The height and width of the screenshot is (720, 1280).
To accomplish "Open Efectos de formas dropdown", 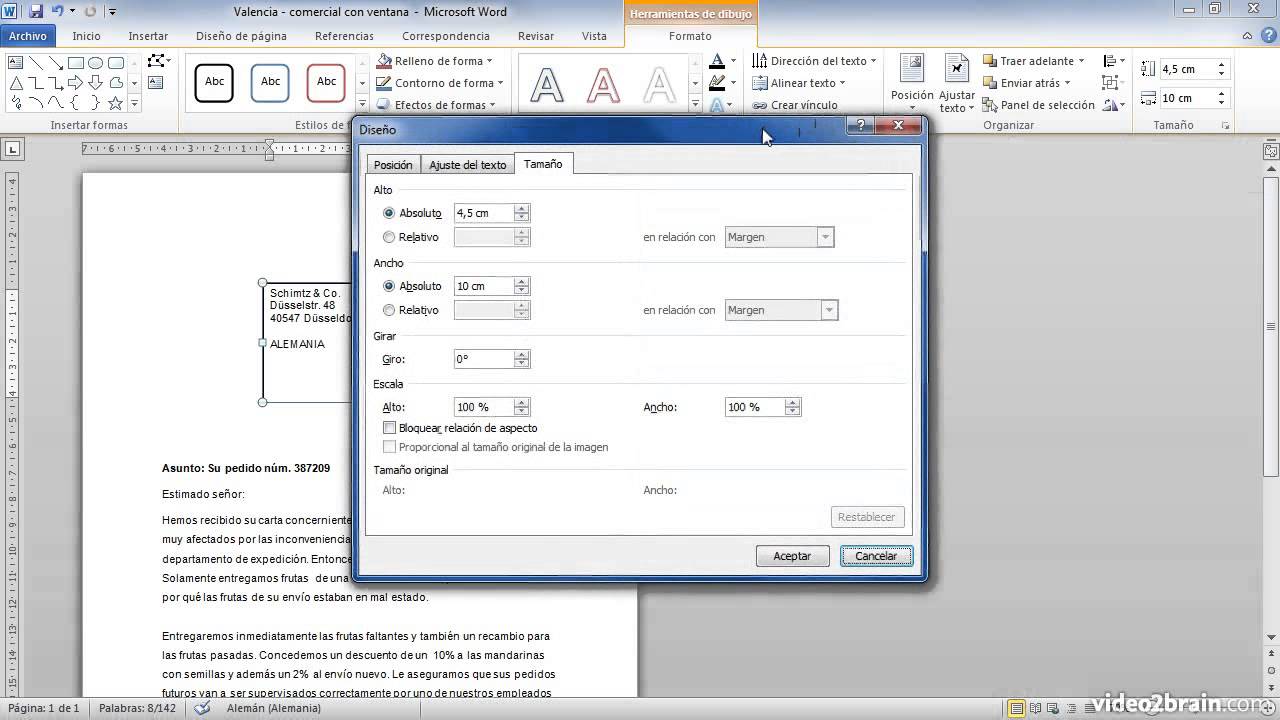I will 437,105.
